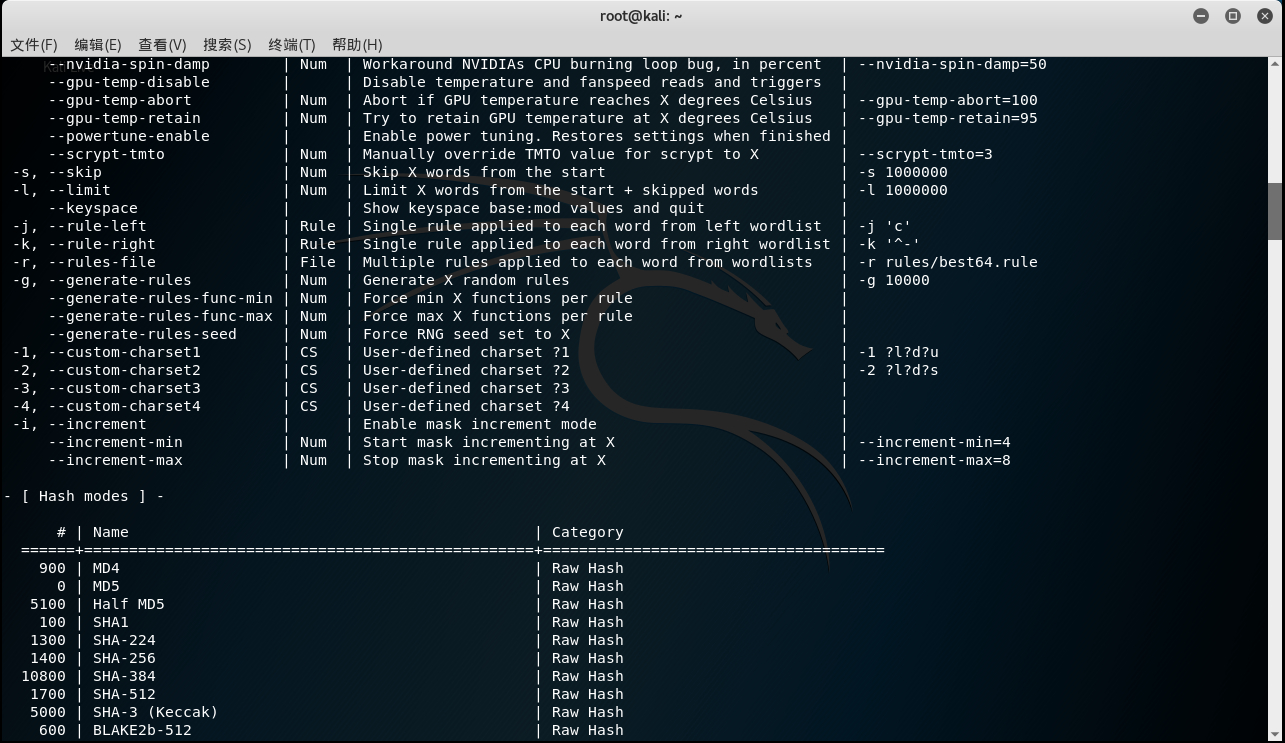Open the 终端(T) menu

[x=292, y=44]
